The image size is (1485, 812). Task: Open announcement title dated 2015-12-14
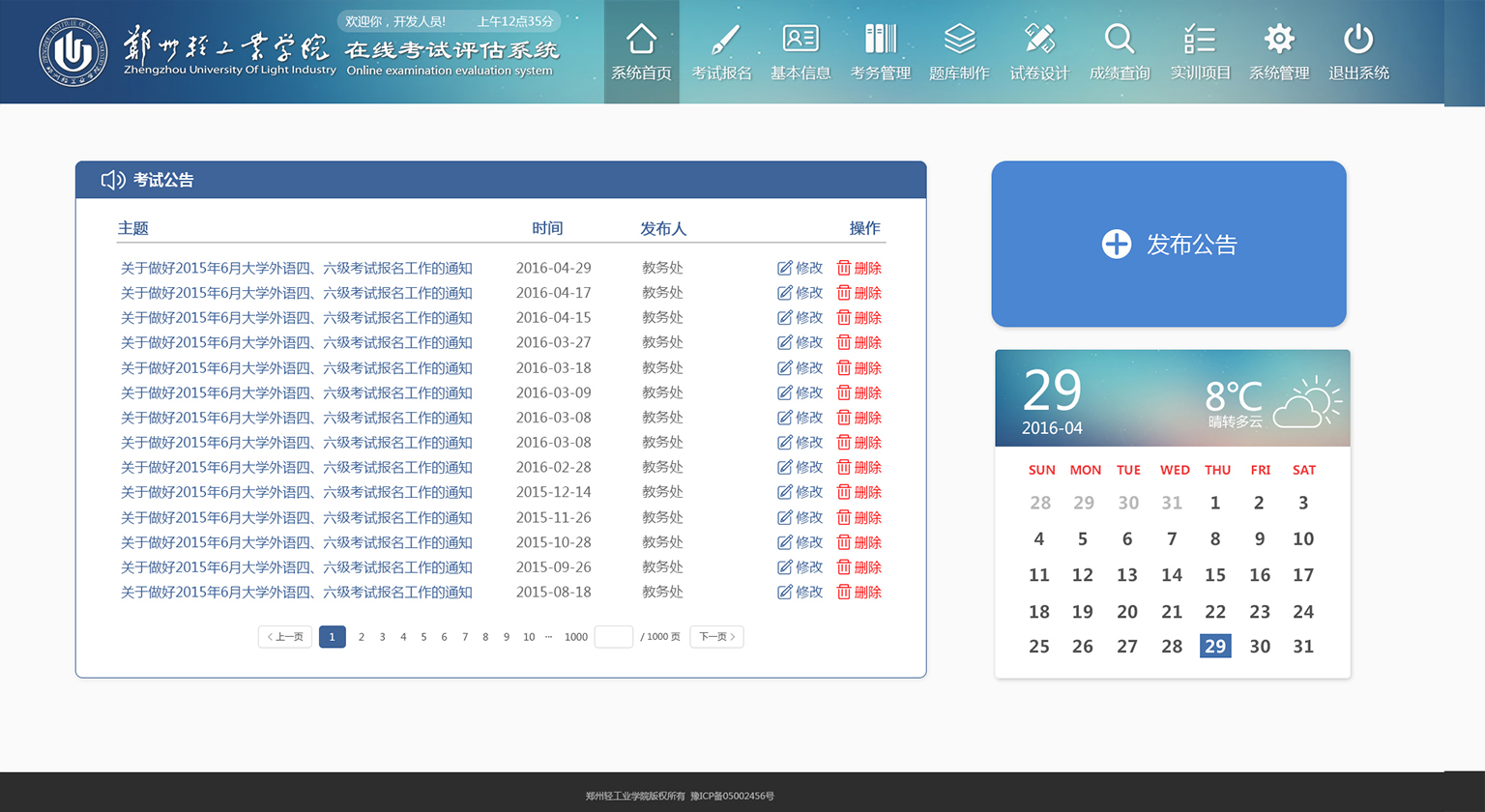(x=297, y=492)
